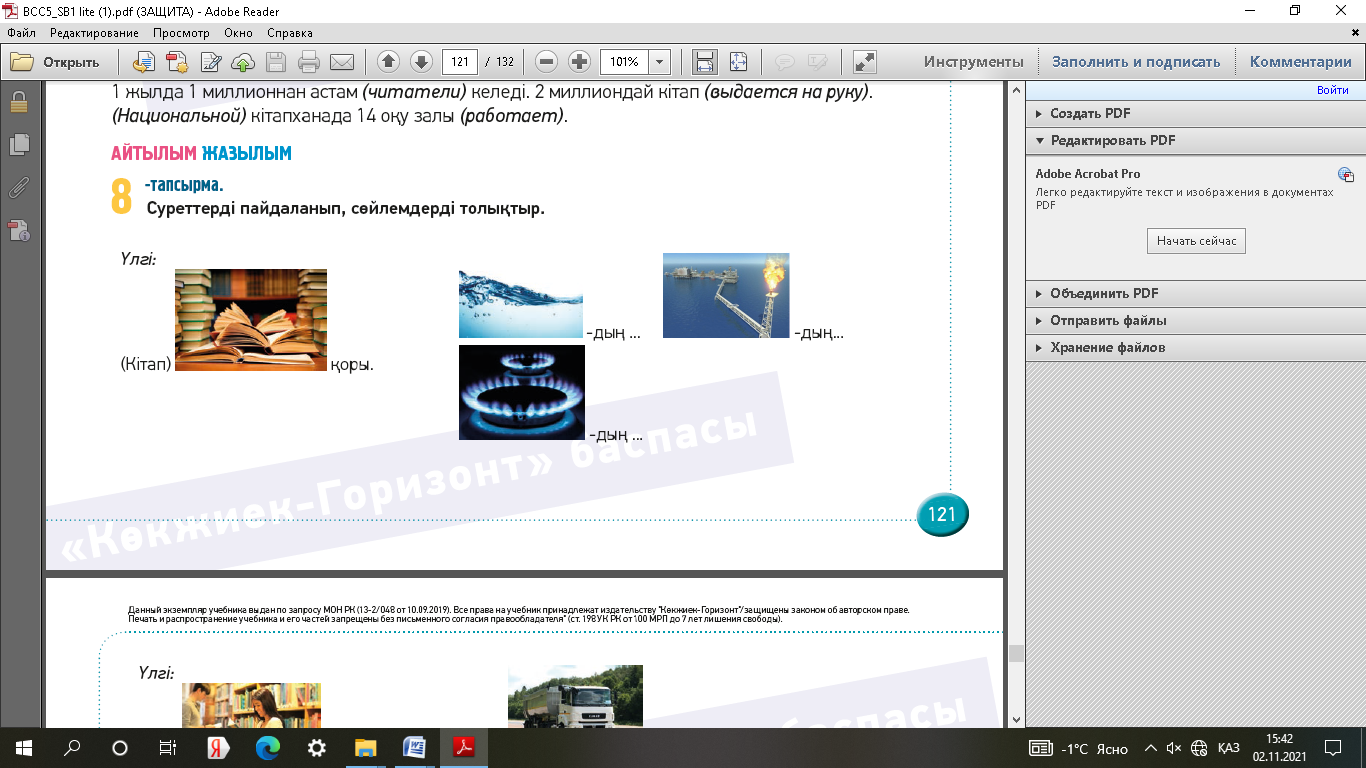Click the Открыть open-file button
This screenshot has height=768, width=1366.
point(55,62)
